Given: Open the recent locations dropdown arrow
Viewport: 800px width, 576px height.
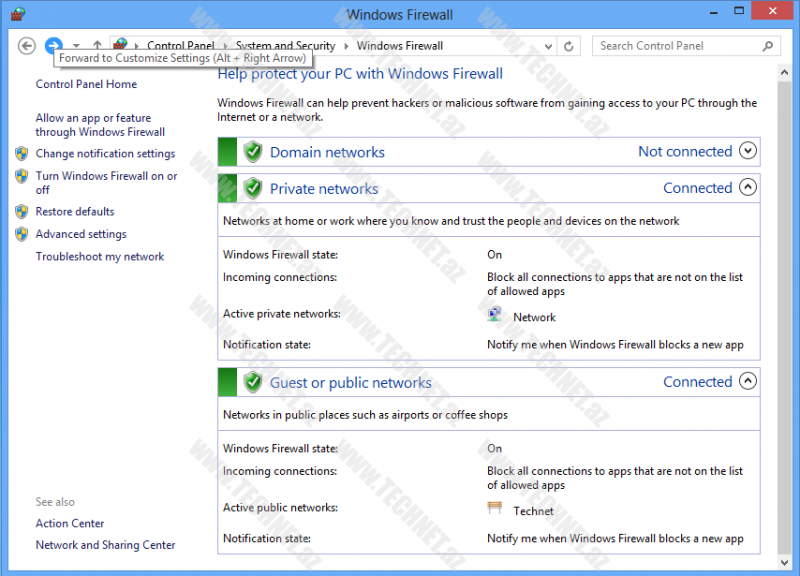Looking at the screenshot, I should click(76, 46).
